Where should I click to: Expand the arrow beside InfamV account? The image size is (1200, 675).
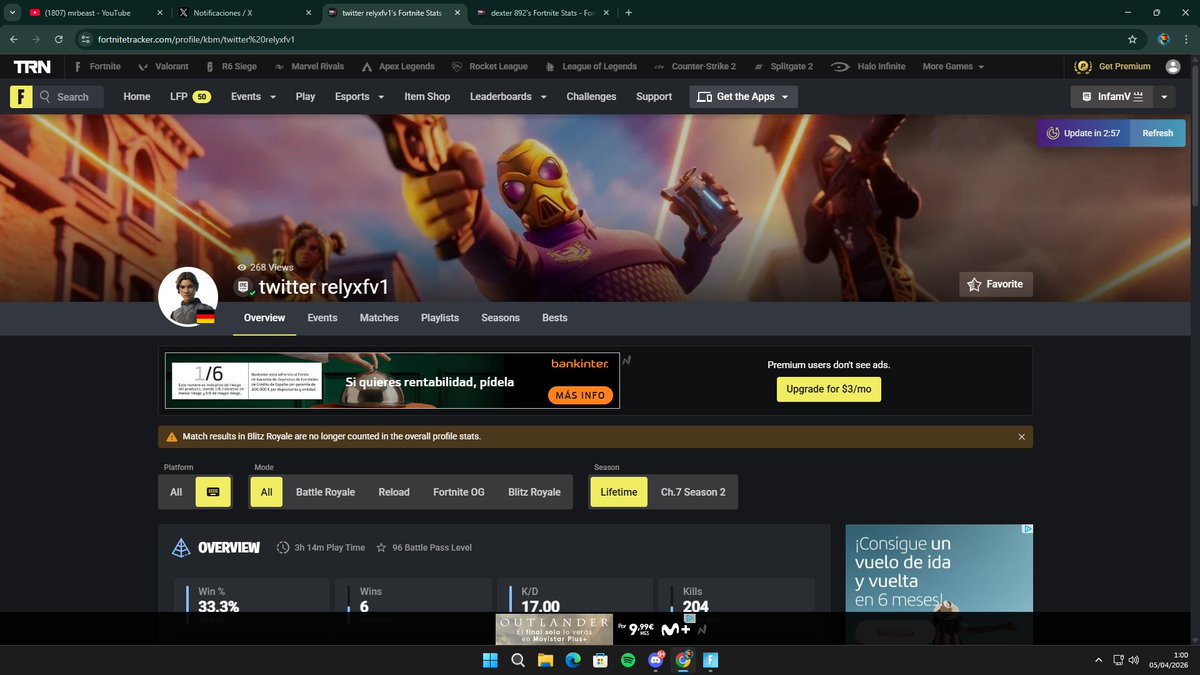pyautogui.click(x=1165, y=97)
